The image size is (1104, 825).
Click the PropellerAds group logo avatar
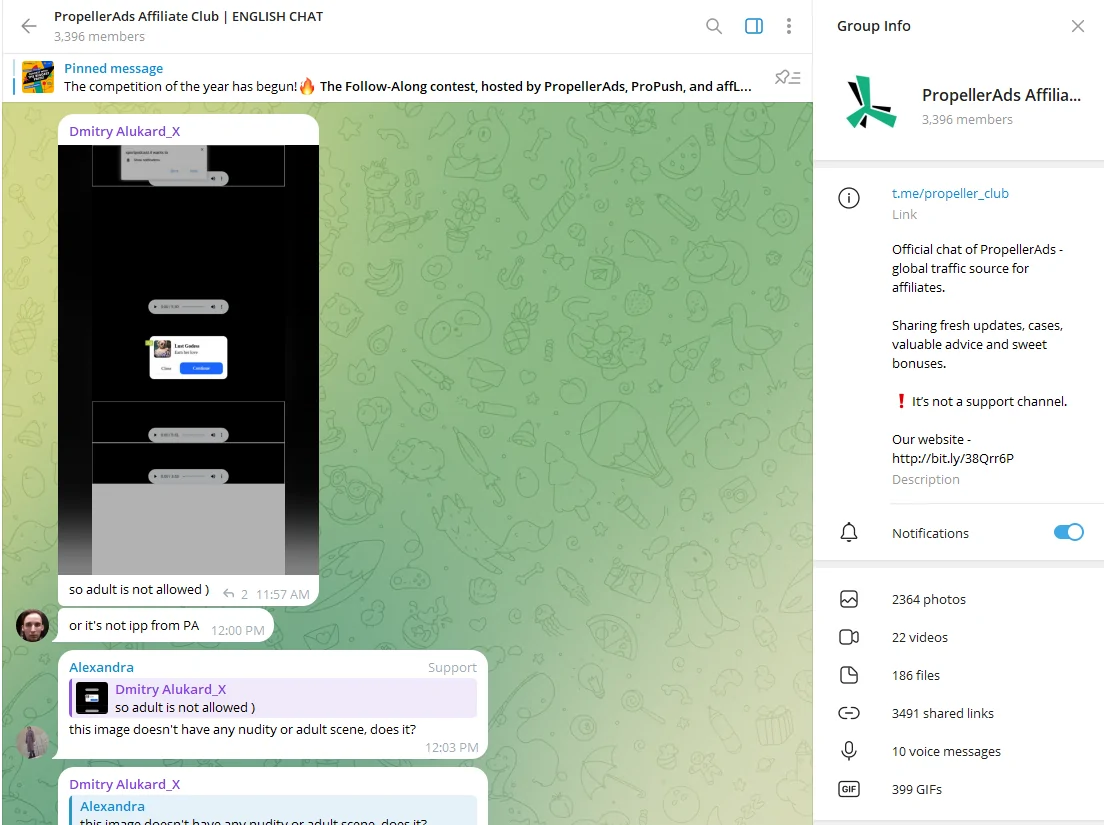coord(871,102)
